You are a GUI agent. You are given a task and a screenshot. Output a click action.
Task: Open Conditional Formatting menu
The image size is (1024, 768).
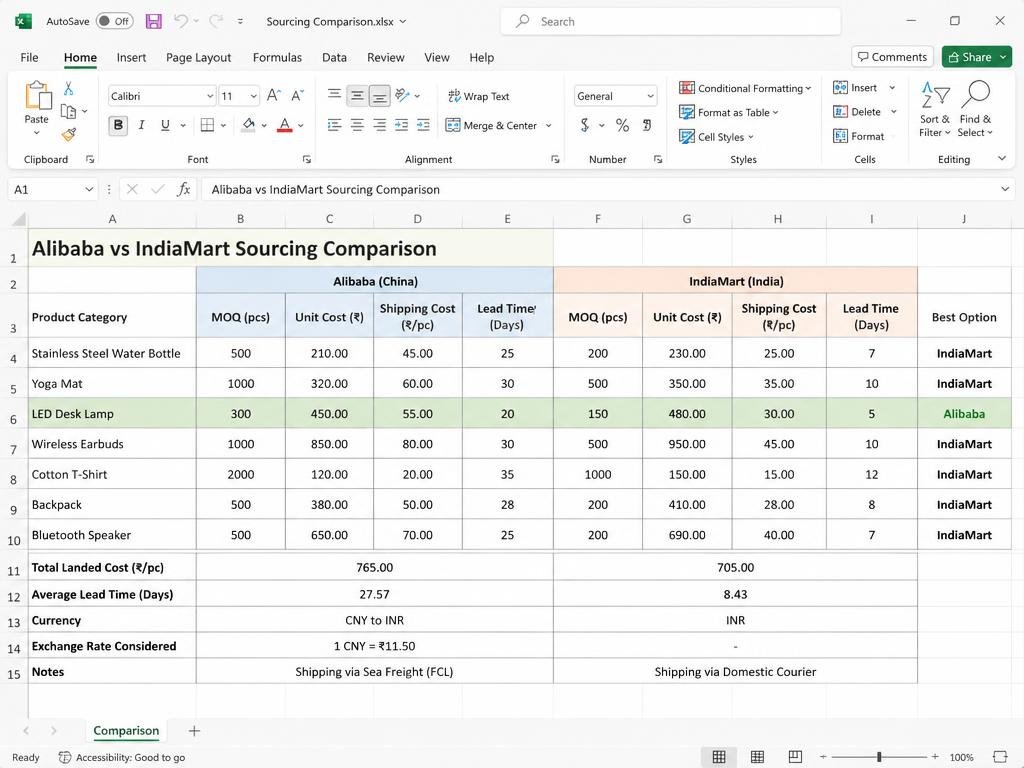pos(745,88)
